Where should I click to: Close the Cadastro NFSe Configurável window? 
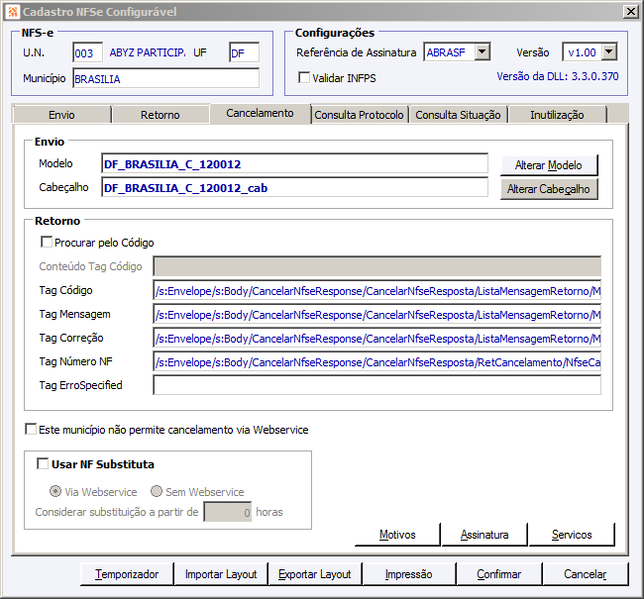[x=630, y=12]
